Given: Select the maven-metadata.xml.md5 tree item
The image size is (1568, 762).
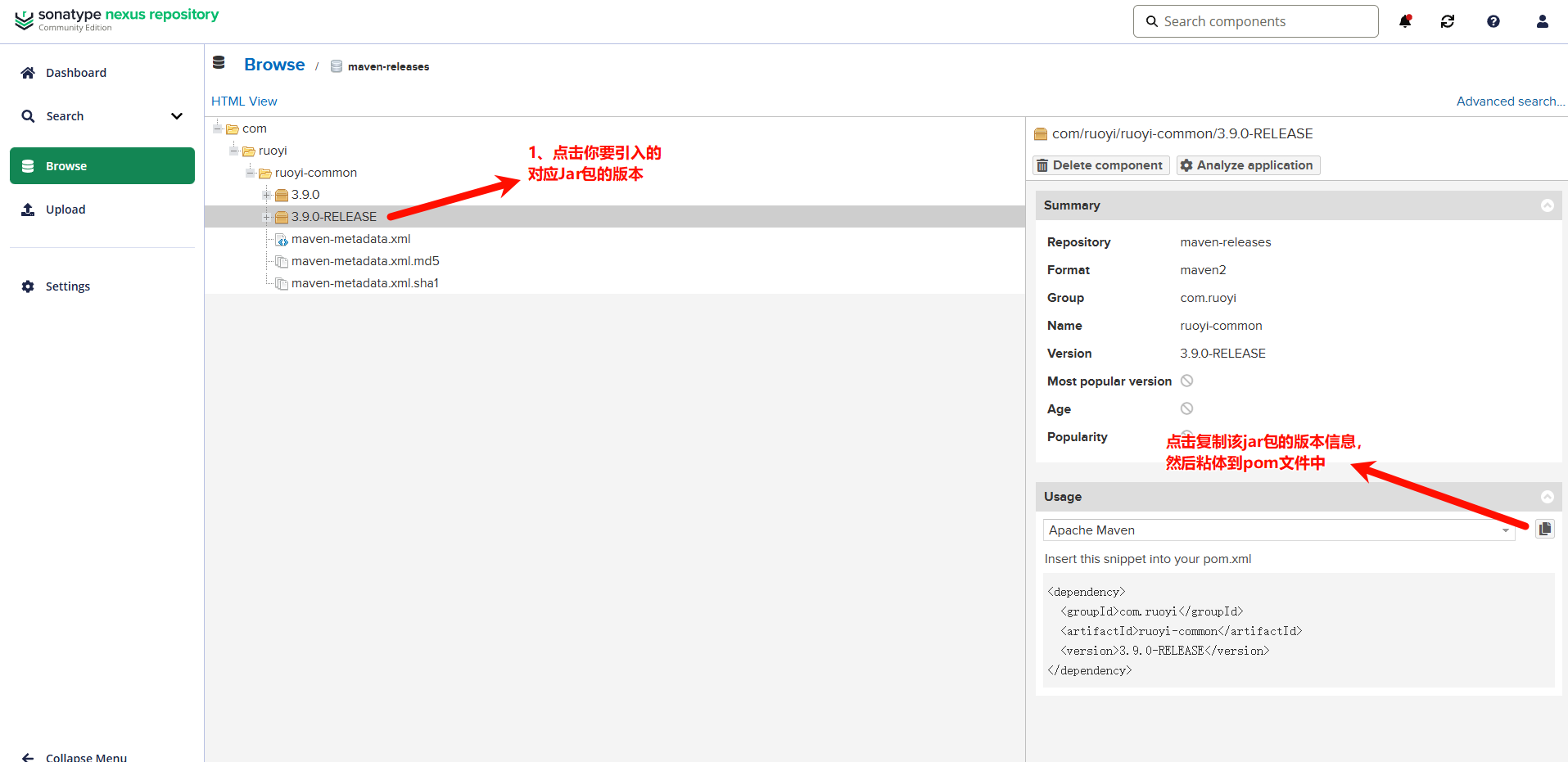Looking at the screenshot, I should pos(365,261).
